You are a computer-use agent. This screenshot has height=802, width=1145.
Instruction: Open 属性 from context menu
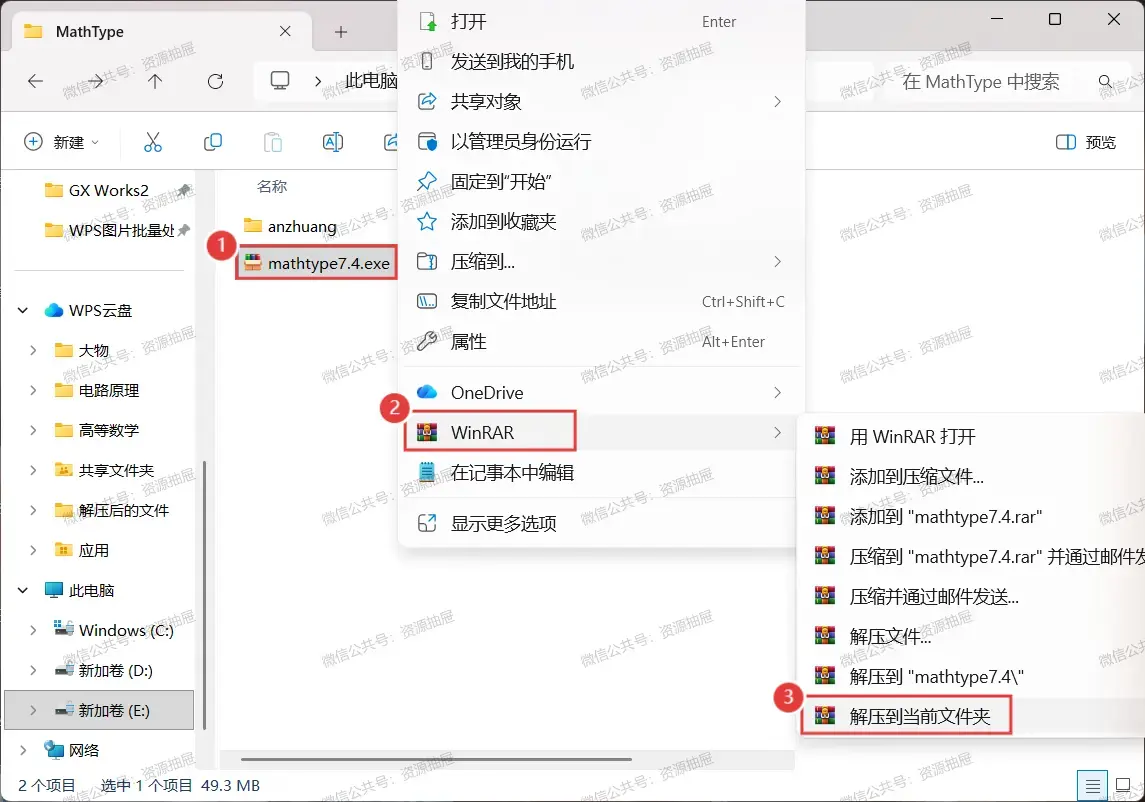coord(601,342)
